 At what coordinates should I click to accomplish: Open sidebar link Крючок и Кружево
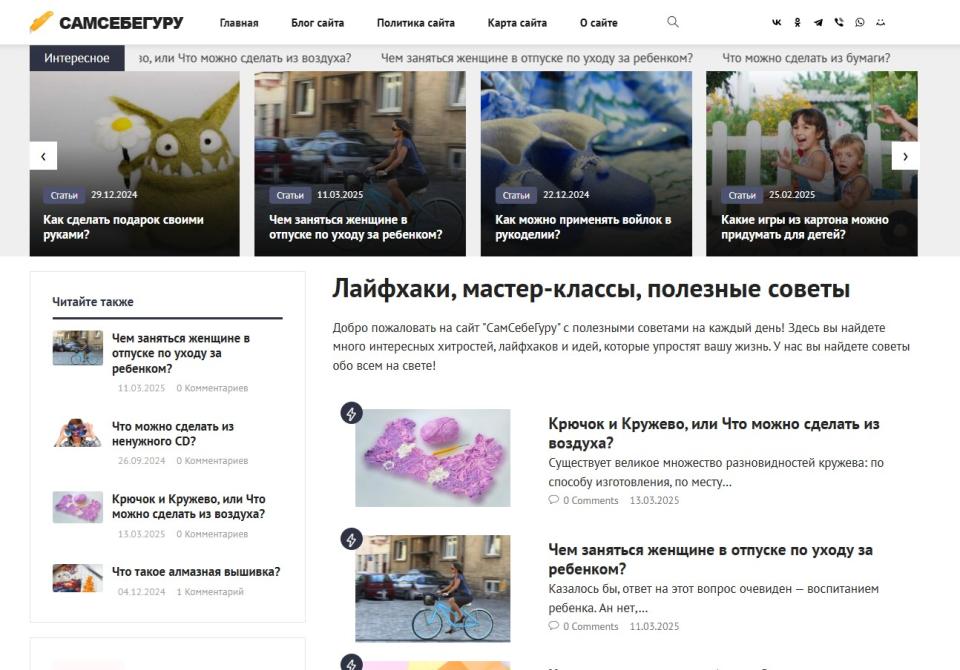[x=189, y=506]
